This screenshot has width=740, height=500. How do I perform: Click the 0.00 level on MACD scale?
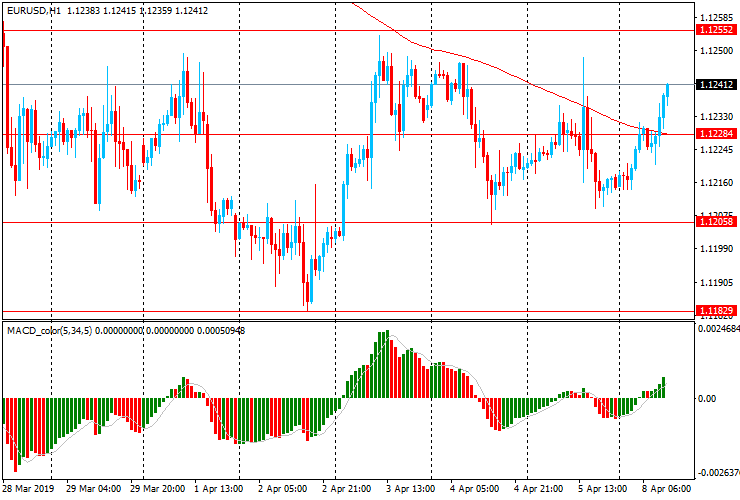707,398
